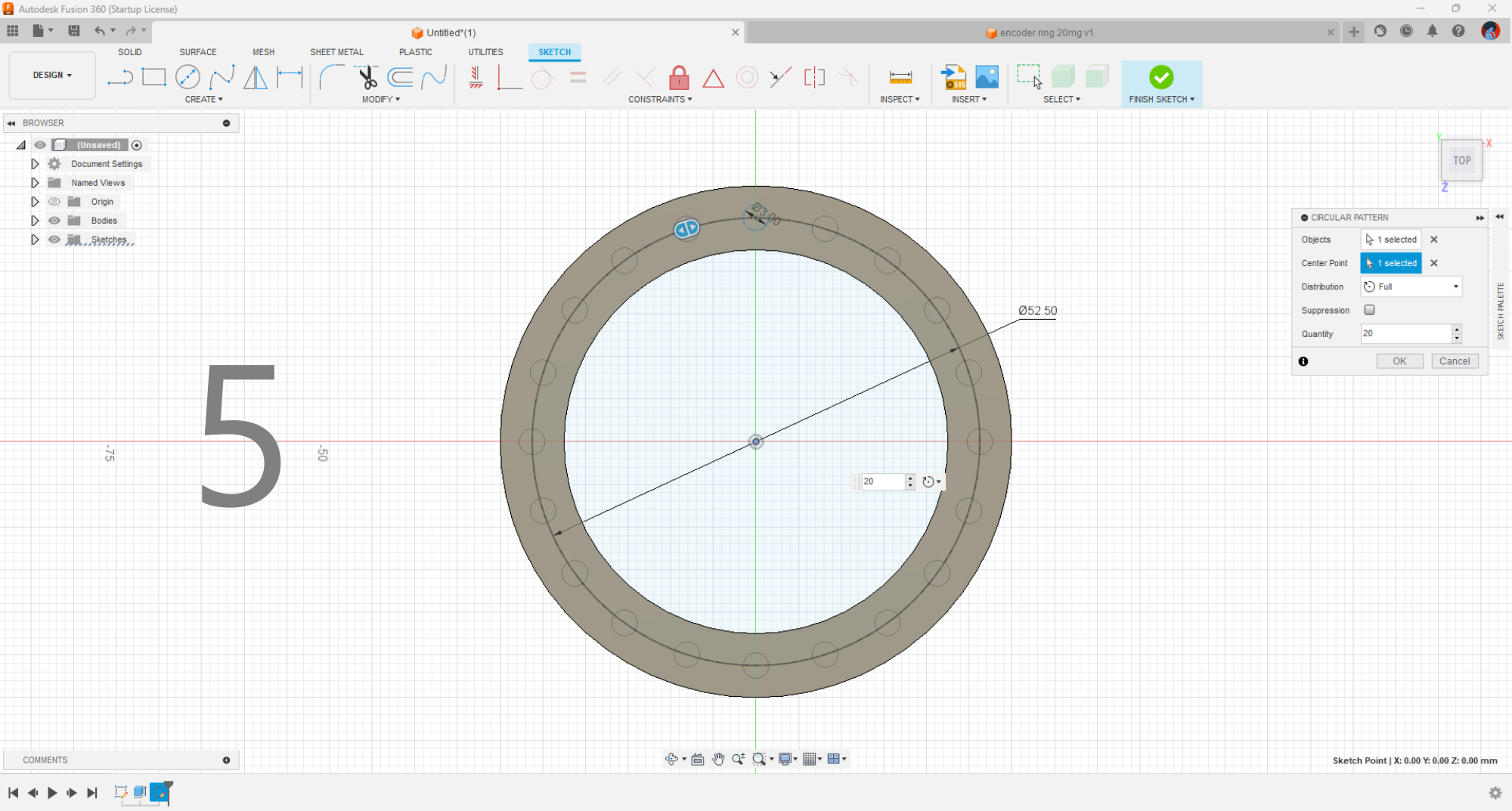The height and width of the screenshot is (811, 1512).
Task: Select the Fillet tool
Action: [332, 77]
